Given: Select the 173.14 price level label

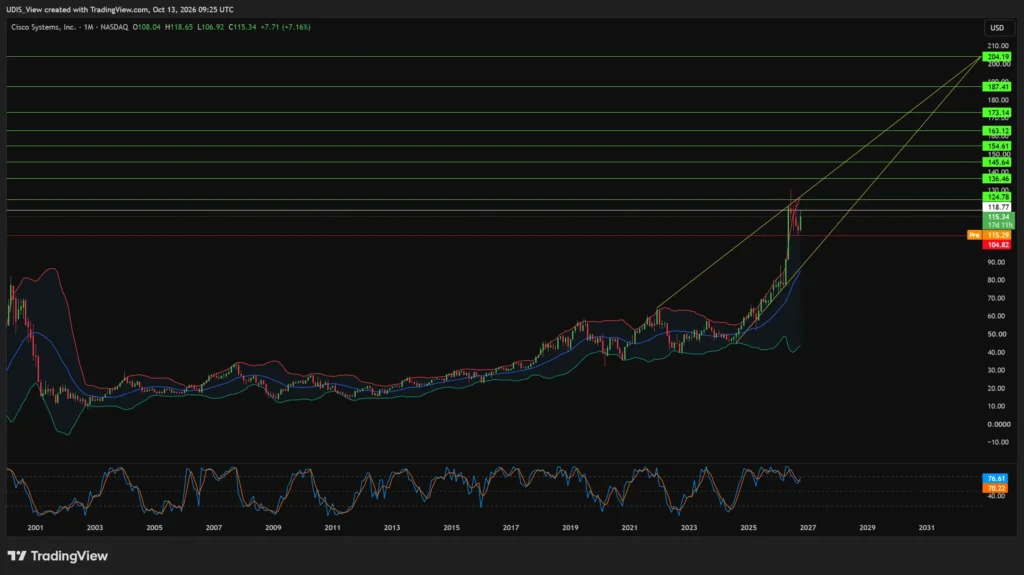Looking at the screenshot, I should (997, 113).
